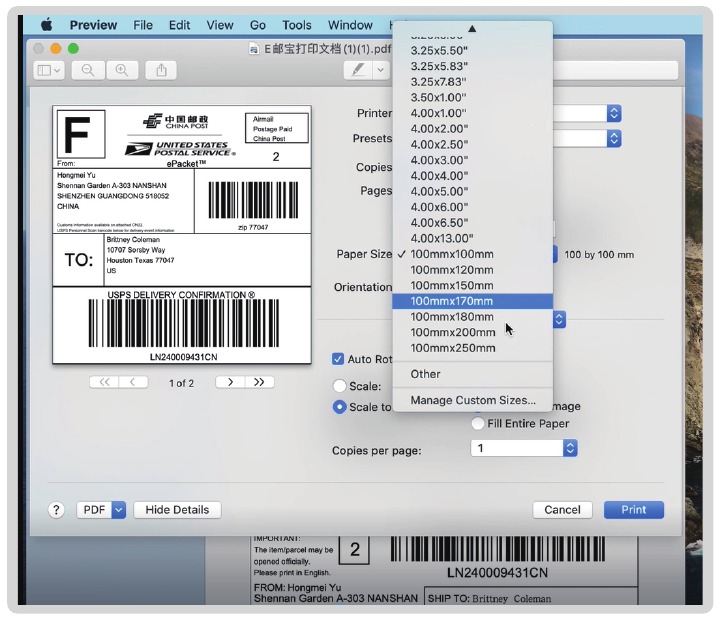Choose 3.50x1.00" paper size
Screen dimensions: 724x617
pyautogui.click(x=472, y=97)
